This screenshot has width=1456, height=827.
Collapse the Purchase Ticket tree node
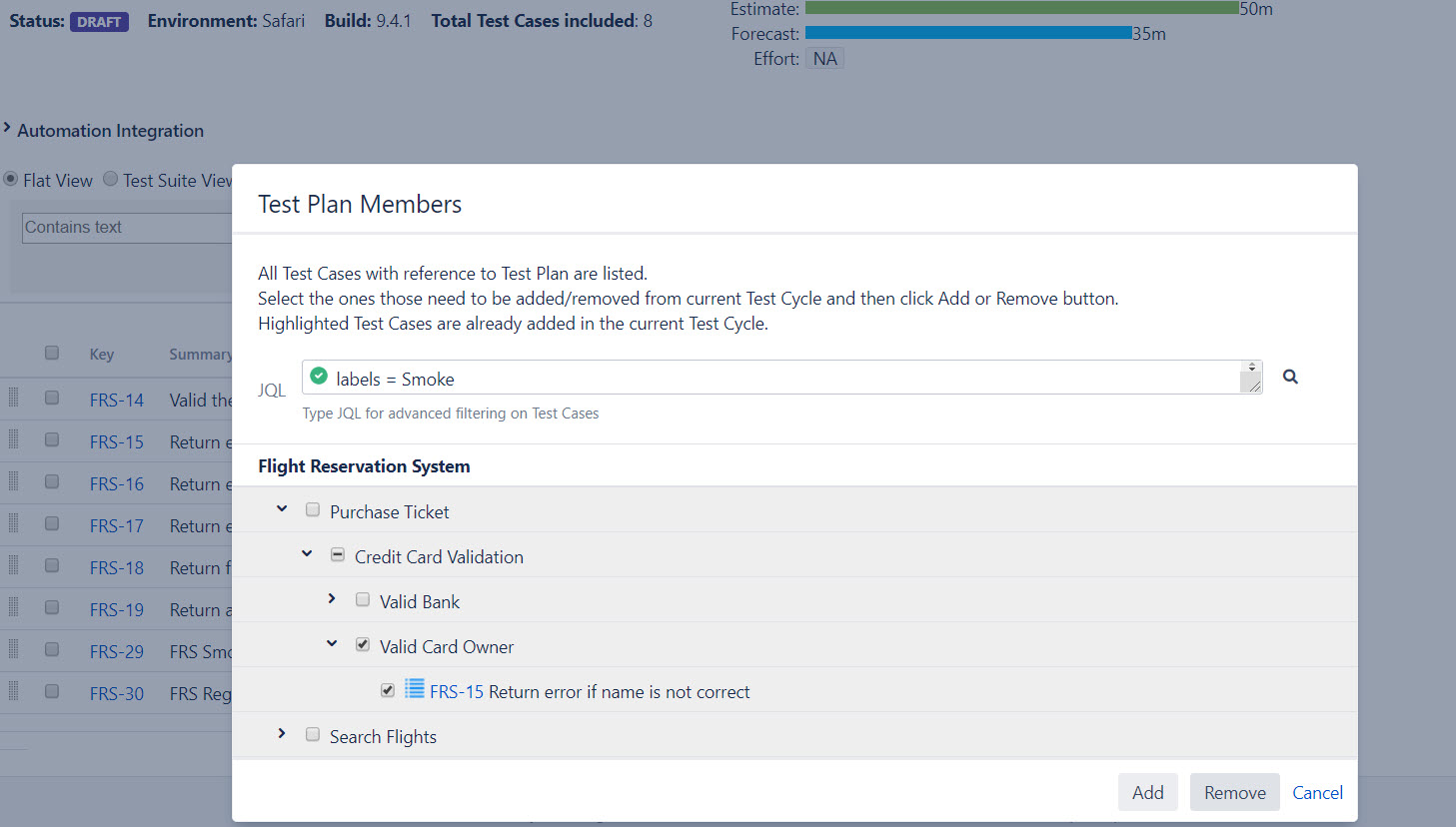tap(282, 509)
